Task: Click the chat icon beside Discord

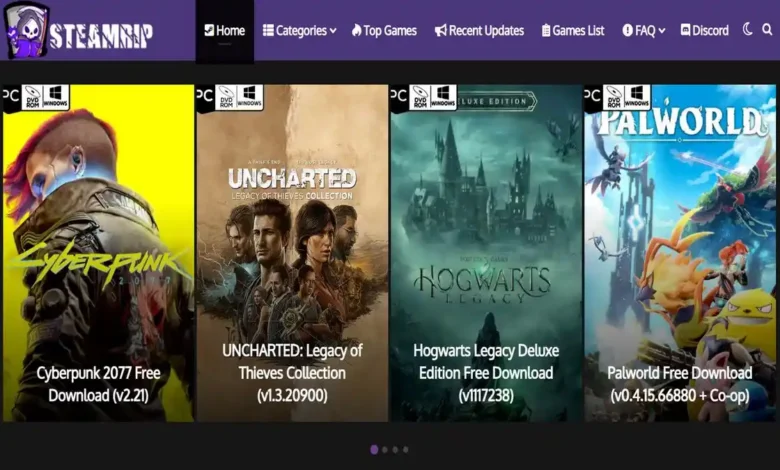Action: [685, 30]
